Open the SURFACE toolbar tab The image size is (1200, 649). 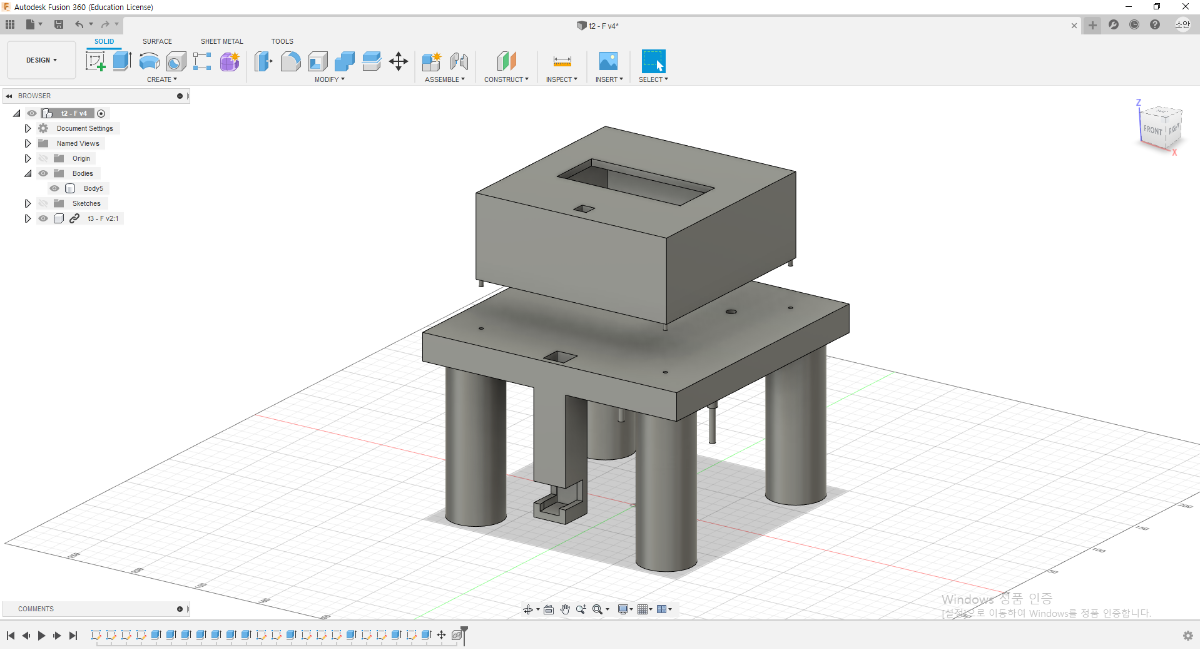[157, 42]
